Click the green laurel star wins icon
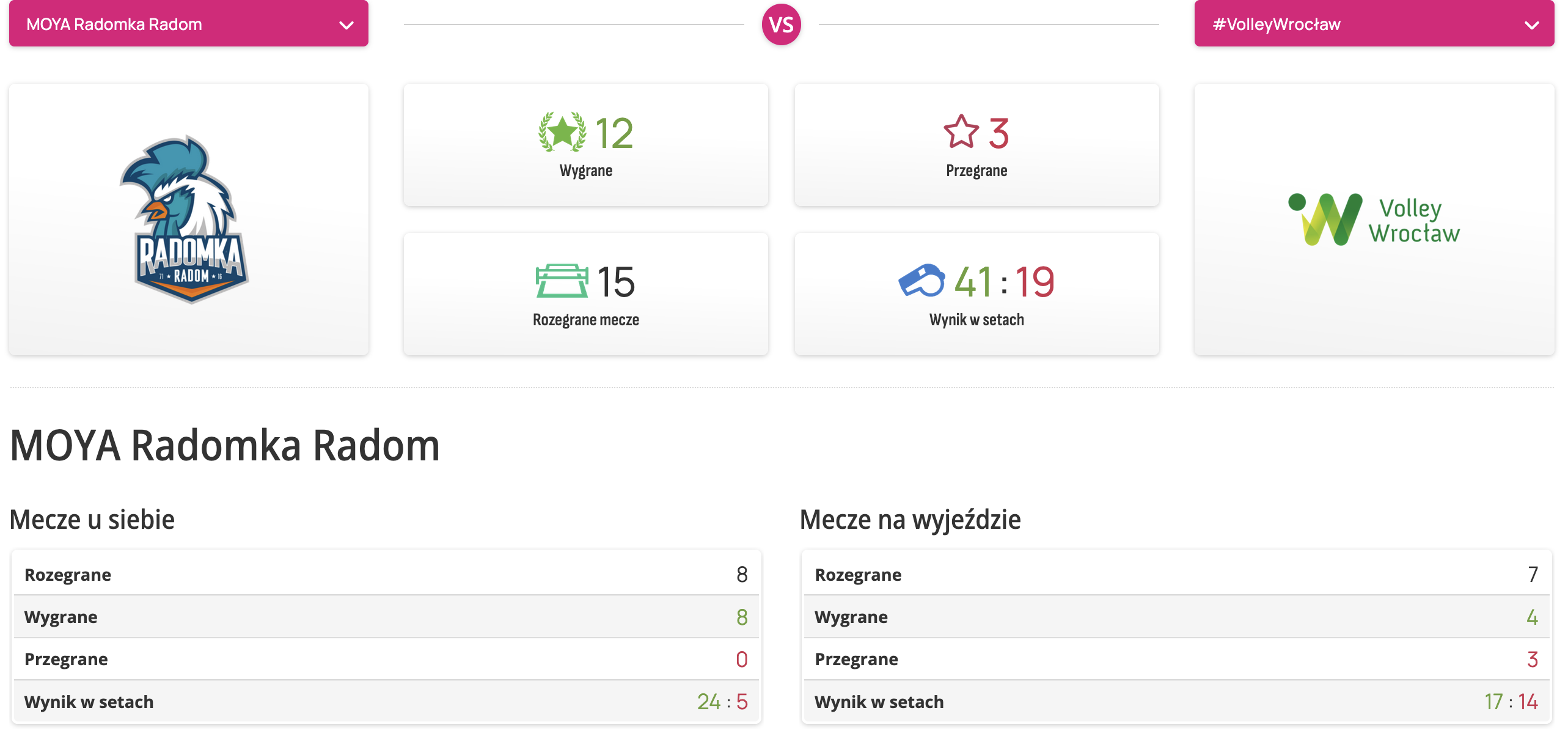1568x741 pixels. pyautogui.click(x=562, y=132)
